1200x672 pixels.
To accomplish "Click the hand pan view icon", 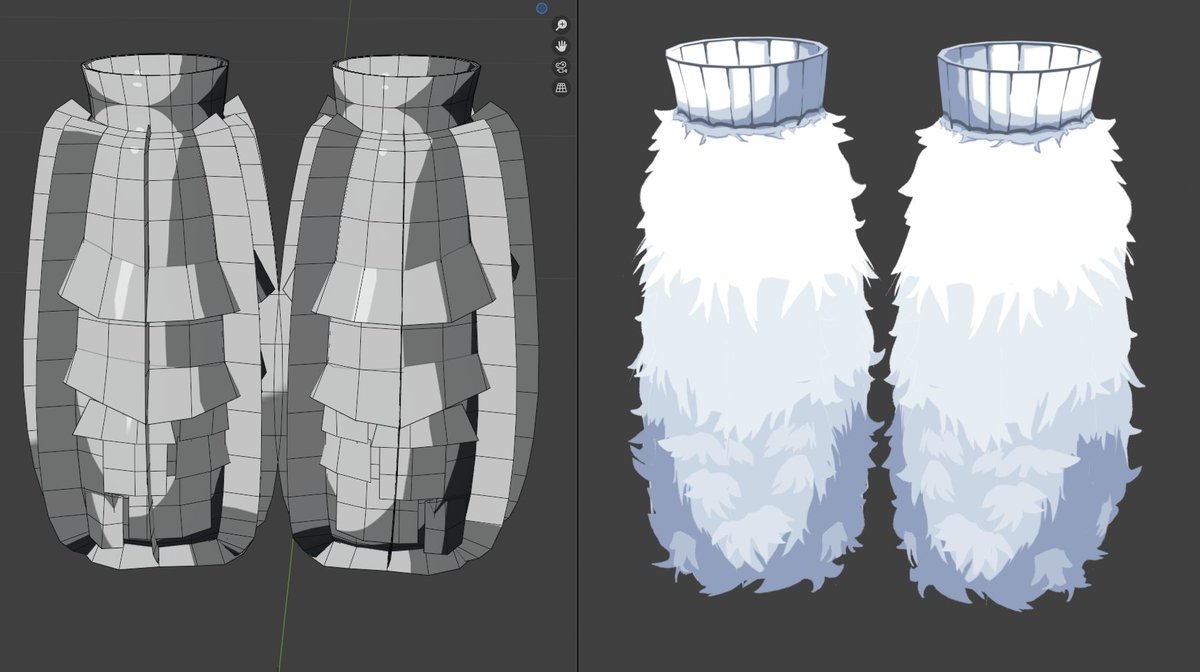I will point(562,46).
